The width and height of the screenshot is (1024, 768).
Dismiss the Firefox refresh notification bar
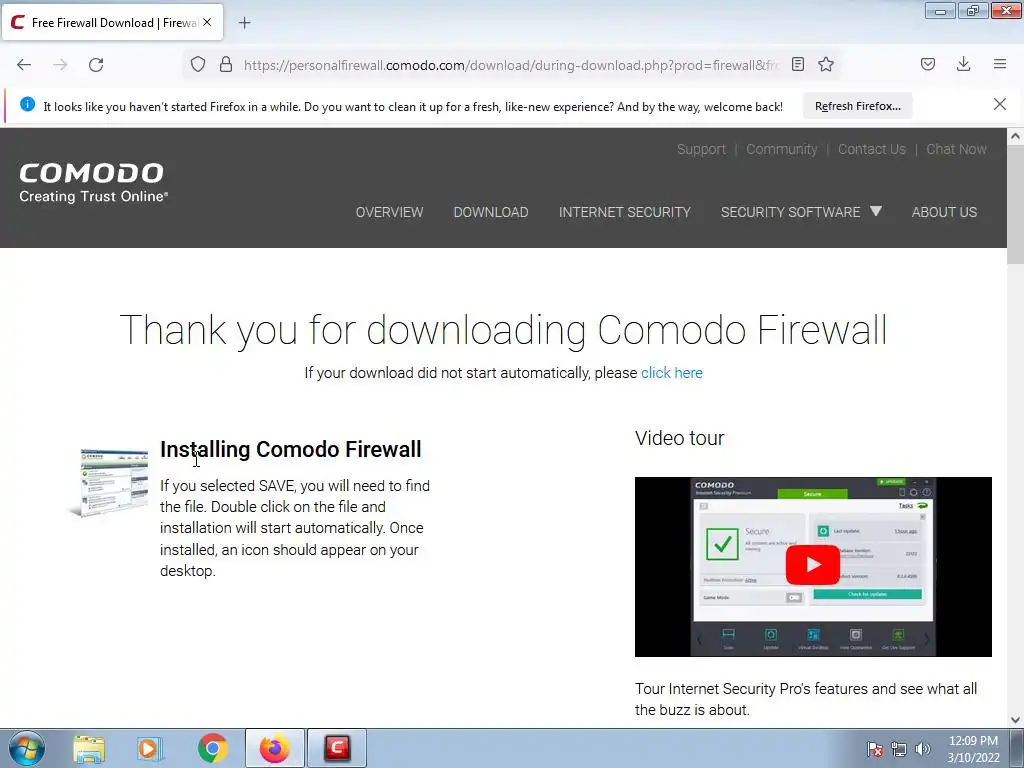(999, 104)
